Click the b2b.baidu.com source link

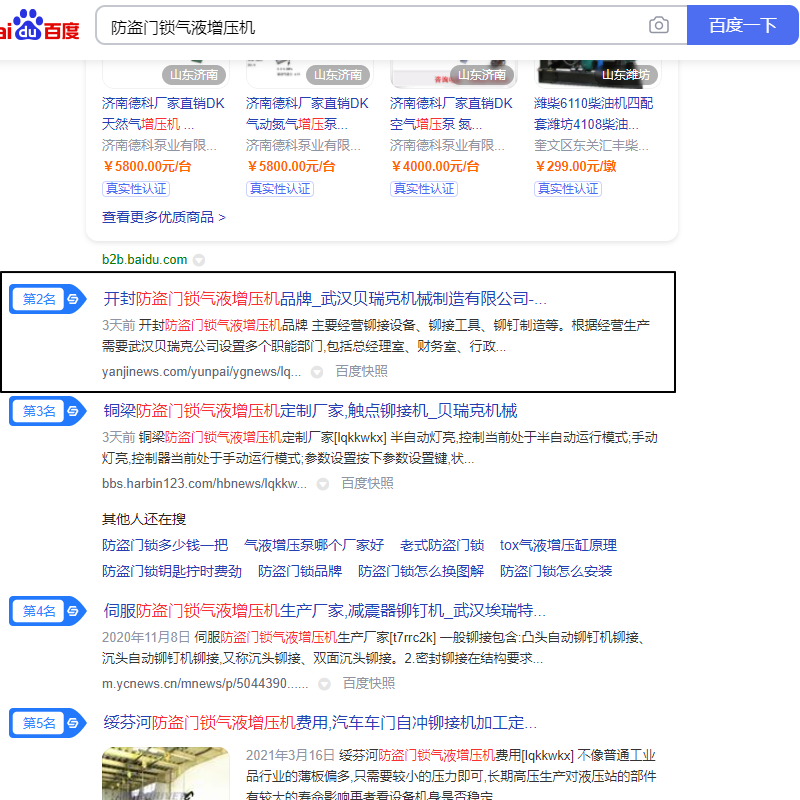(x=144, y=260)
